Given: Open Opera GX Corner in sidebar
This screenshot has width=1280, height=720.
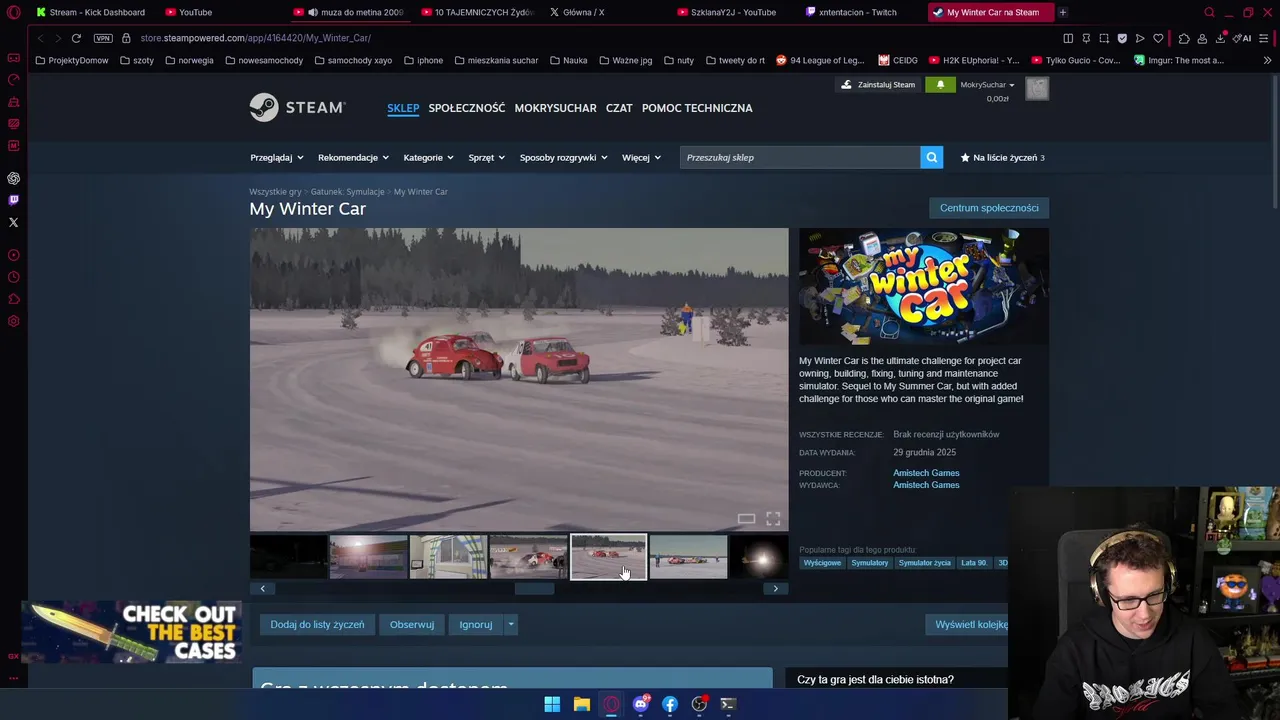Looking at the screenshot, I should tap(13, 58).
